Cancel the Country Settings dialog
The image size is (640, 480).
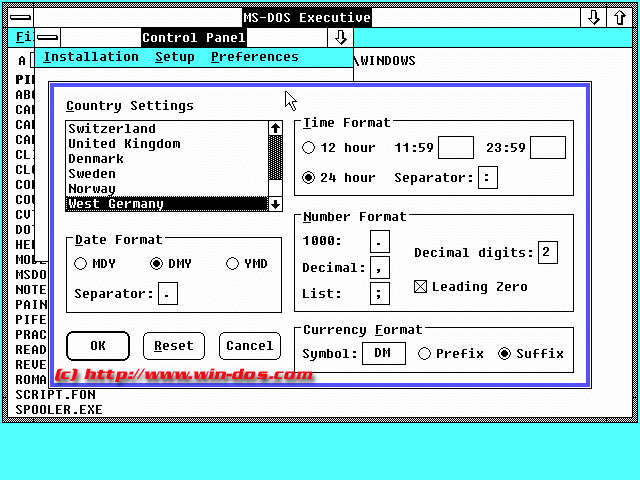click(x=249, y=346)
